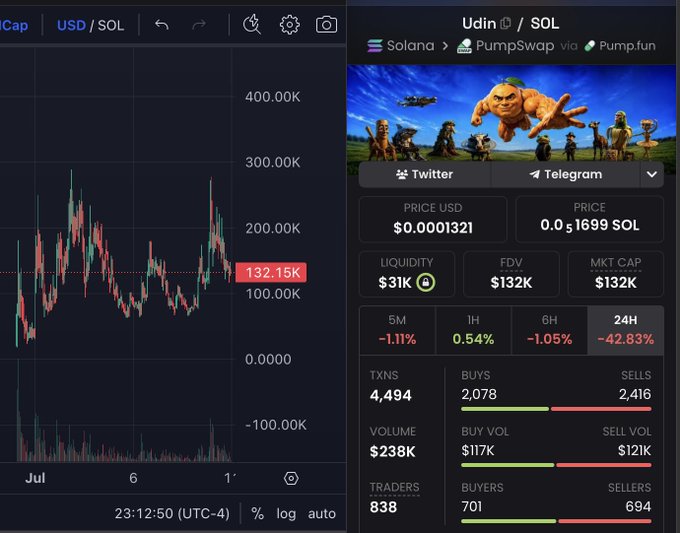Click the BUYERS count 701
The width and height of the screenshot is (680, 533).
coord(471,507)
